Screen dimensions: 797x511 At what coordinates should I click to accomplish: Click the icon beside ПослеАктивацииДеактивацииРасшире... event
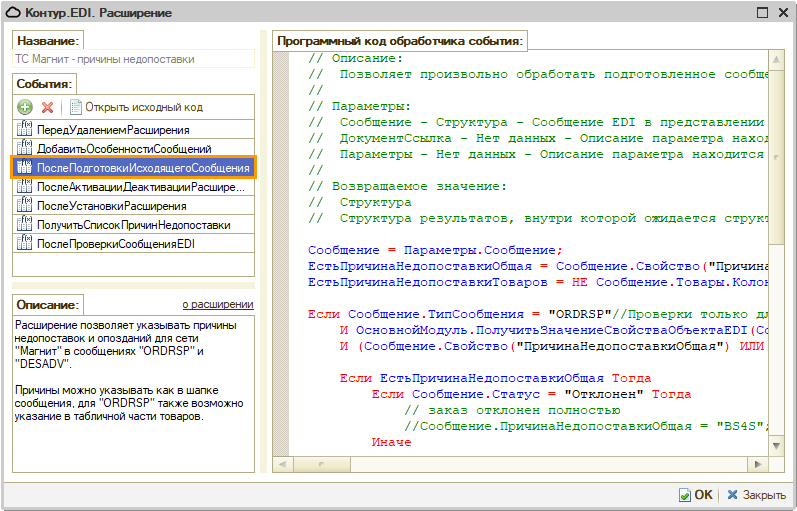[x=25, y=187]
